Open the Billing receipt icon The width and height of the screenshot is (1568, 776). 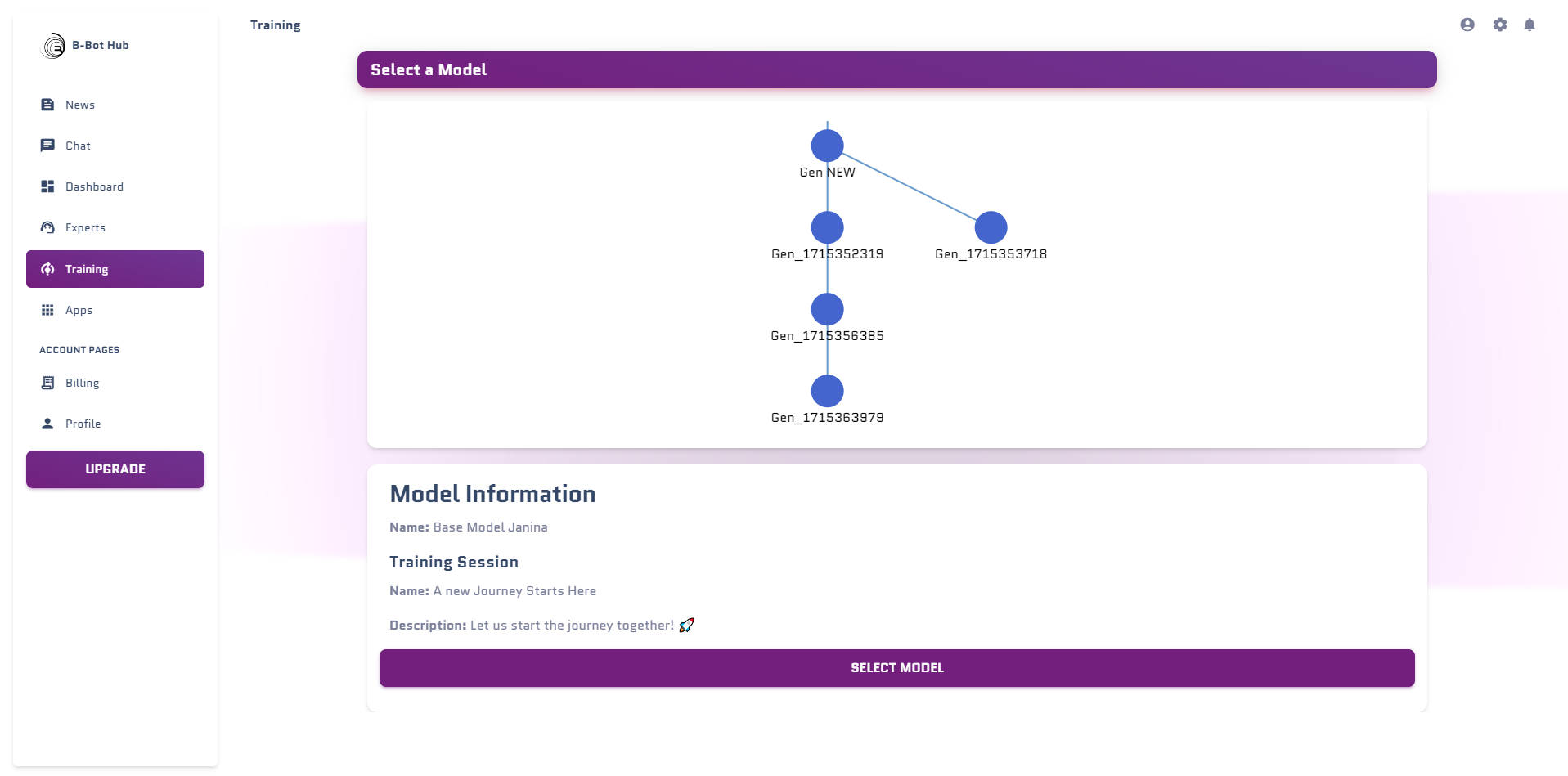point(47,383)
